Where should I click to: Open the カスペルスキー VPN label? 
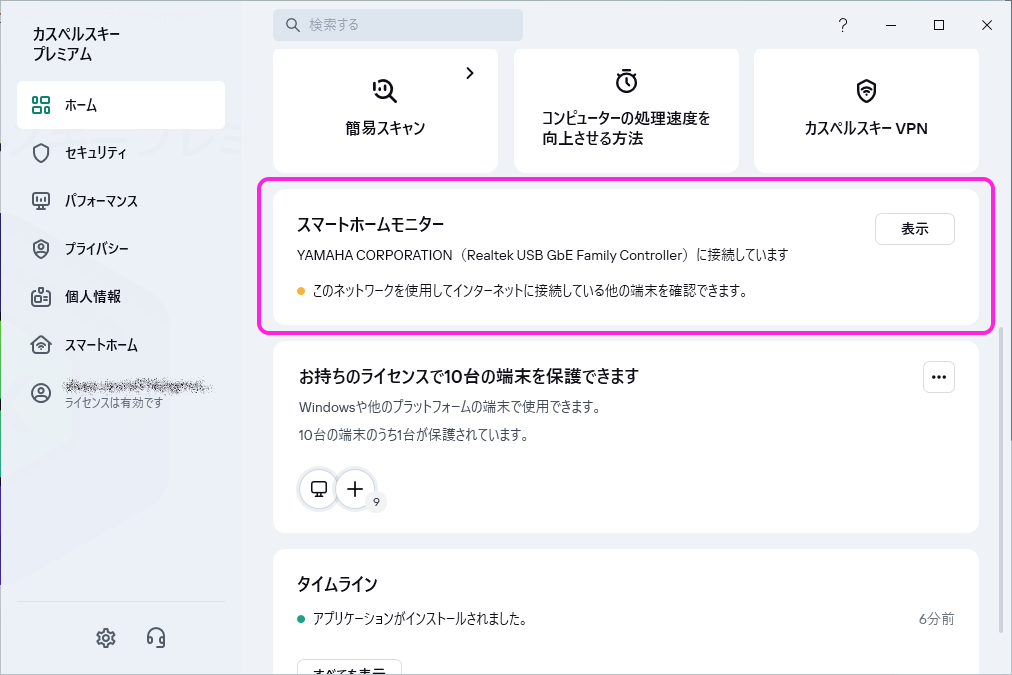click(866, 128)
